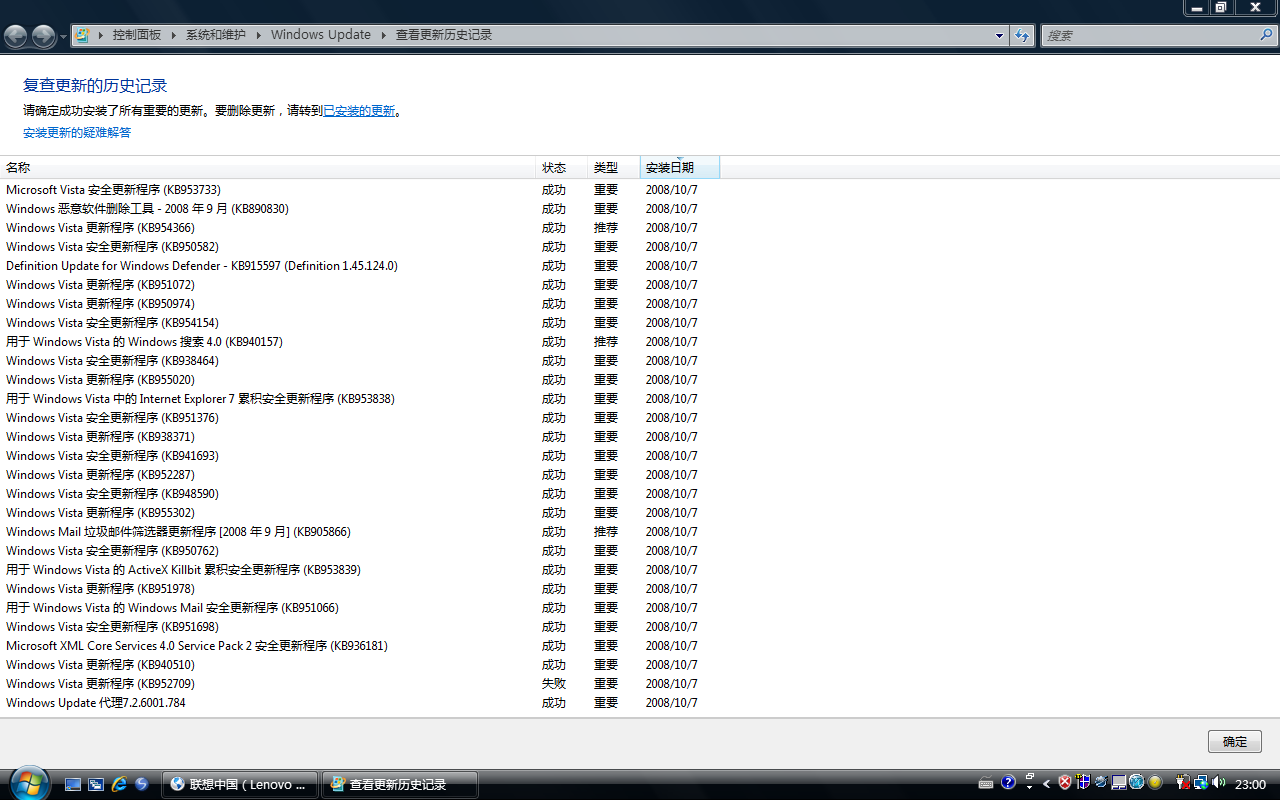Select the Windows Mail 垃圾邮件筛选器 KB905866 row
1280x800 pixels.
[360, 532]
